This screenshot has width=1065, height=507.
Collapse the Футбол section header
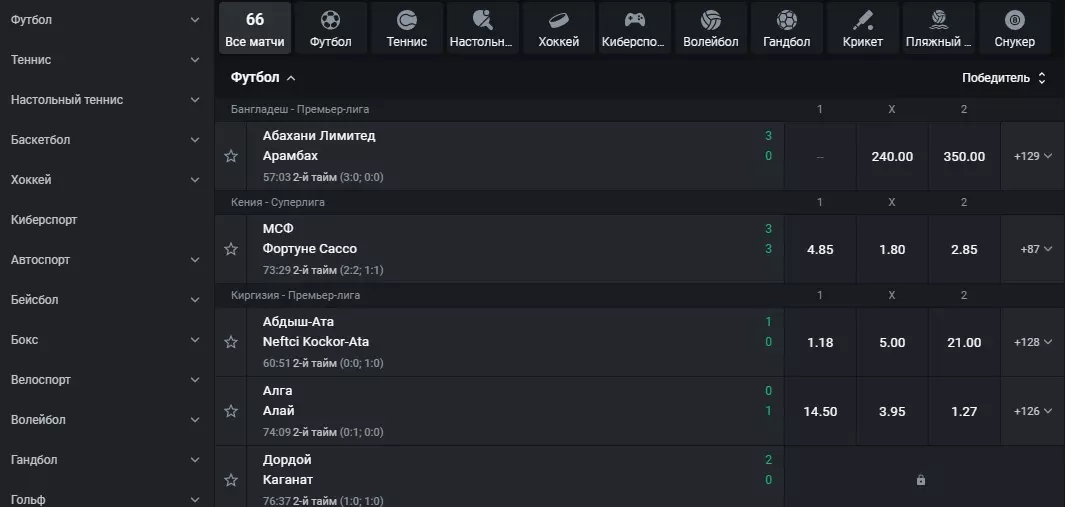point(263,78)
